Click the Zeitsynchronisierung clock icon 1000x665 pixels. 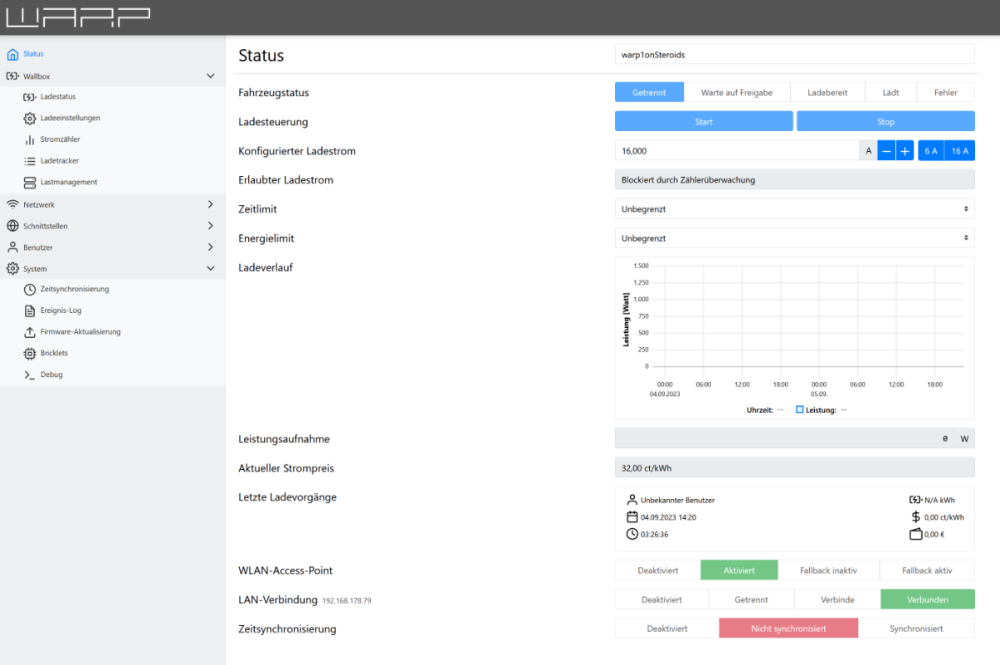tap(29, 289)
